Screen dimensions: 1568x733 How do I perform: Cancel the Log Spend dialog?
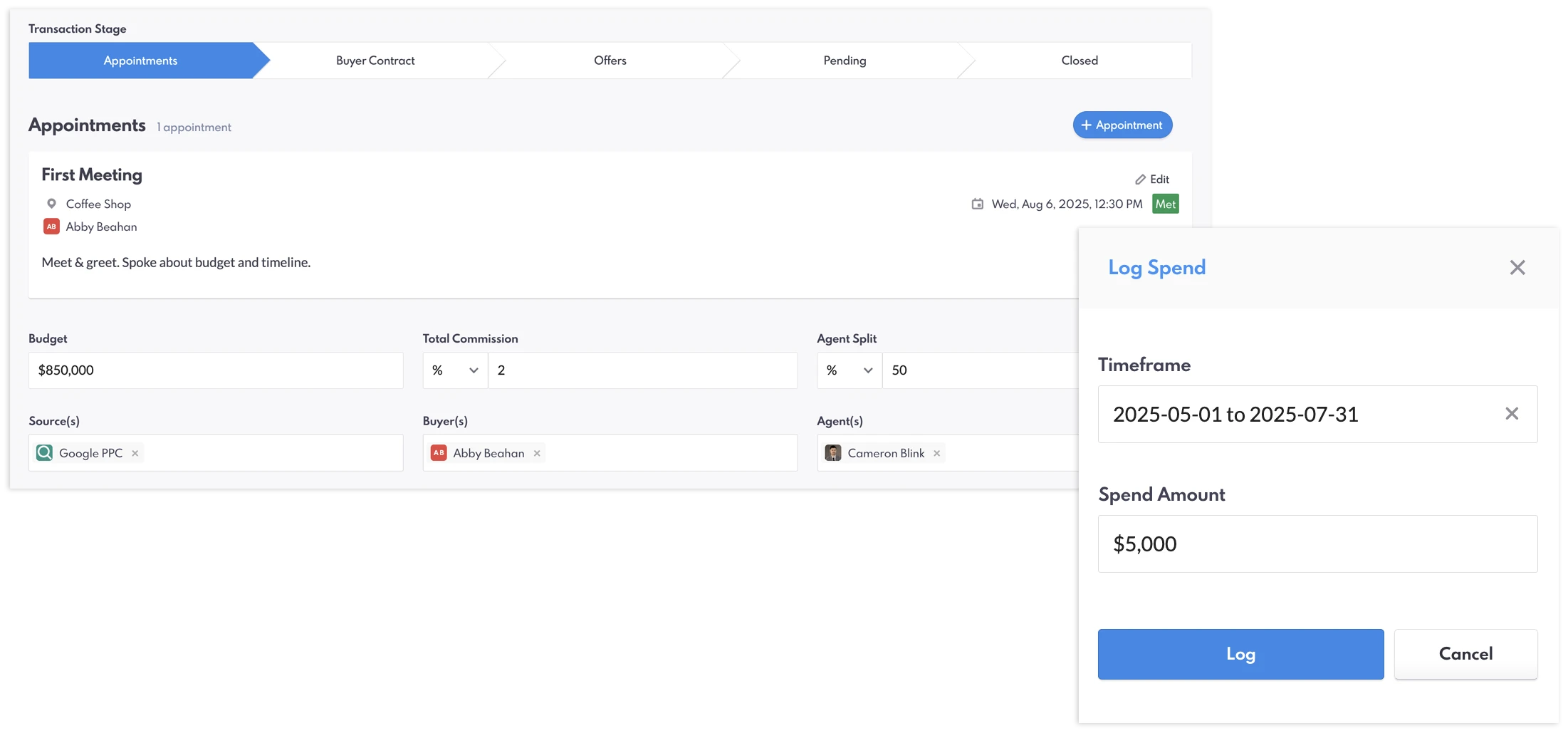(1465, 654)
